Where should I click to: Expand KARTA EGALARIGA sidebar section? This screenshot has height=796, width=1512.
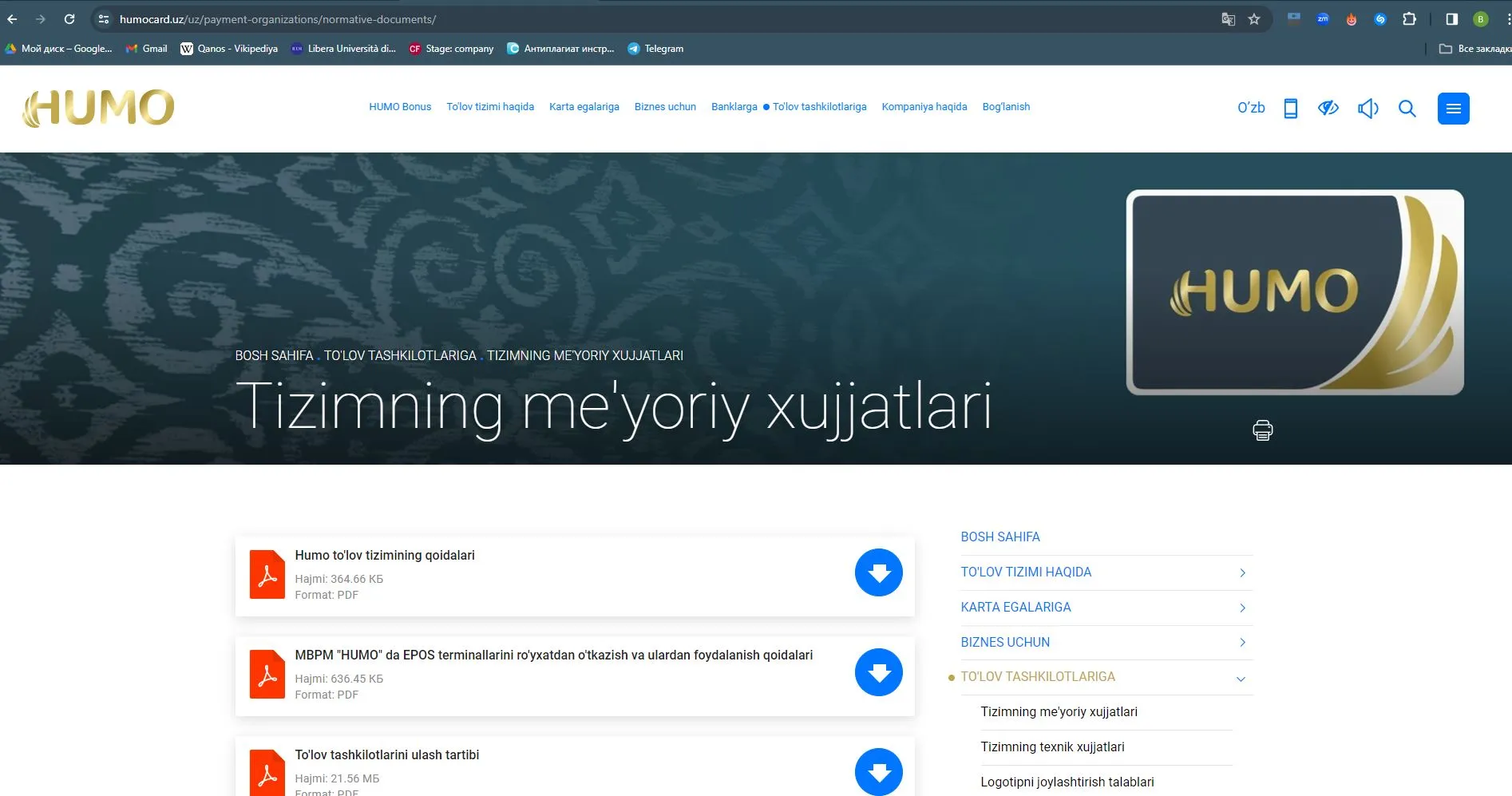pyautogui.click(x=1242, y=608)
